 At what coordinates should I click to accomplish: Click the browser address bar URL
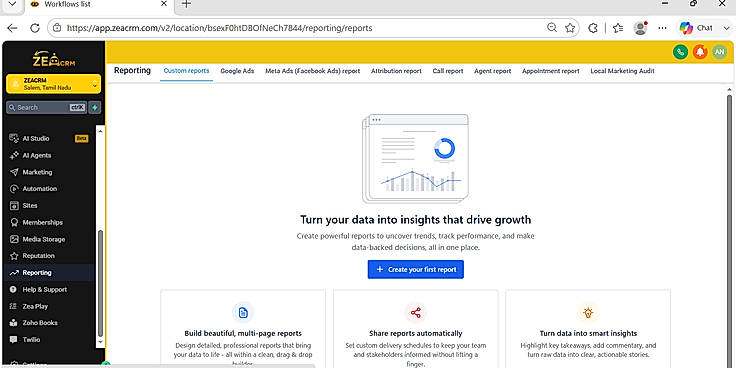pos(220,28)
